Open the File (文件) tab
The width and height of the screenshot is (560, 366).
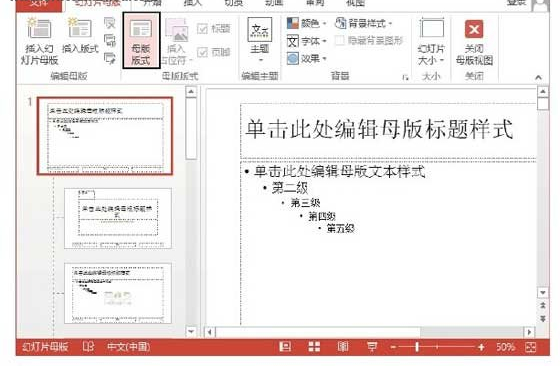(x=39, y=4)
